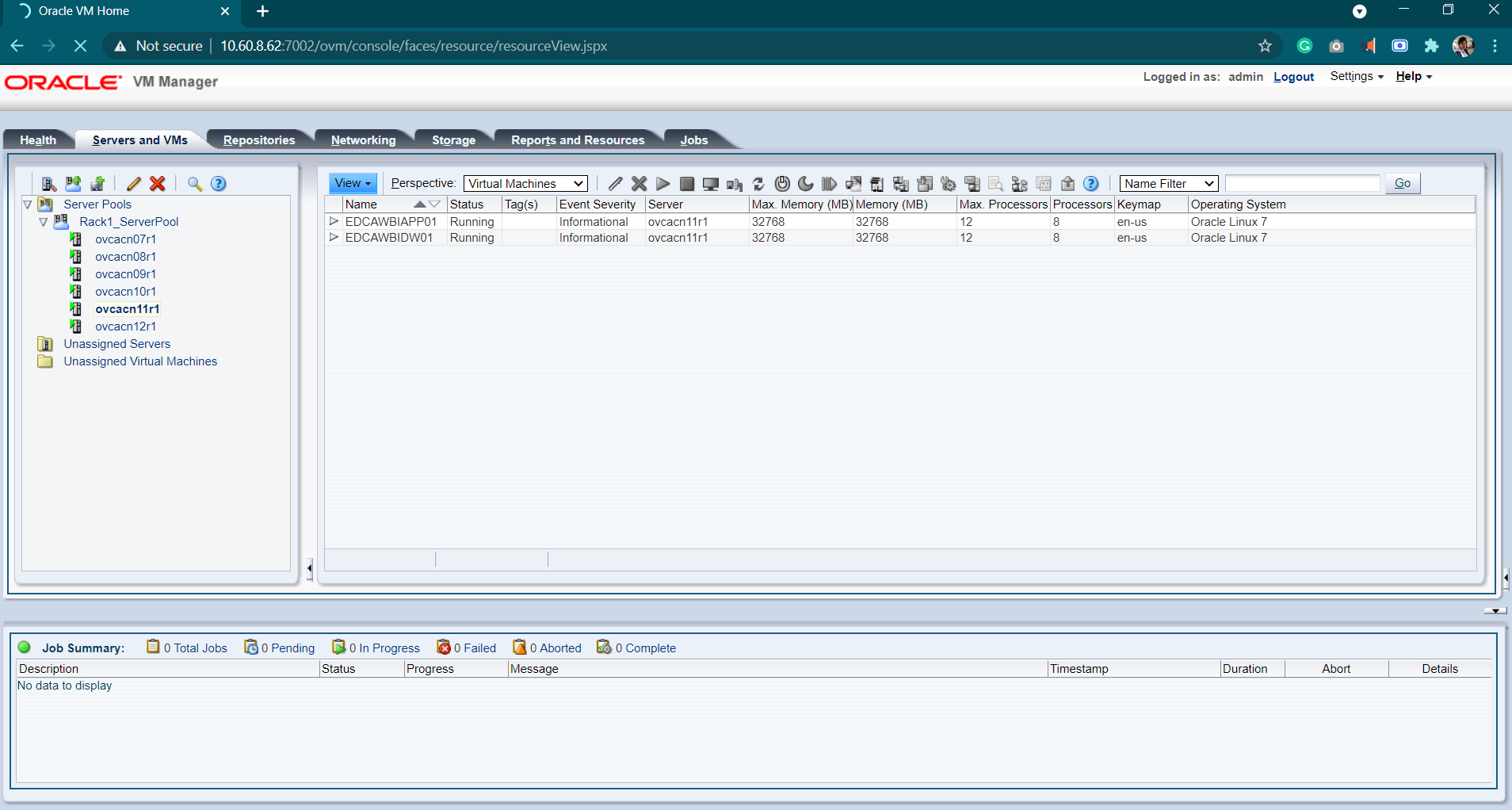Switch to the Health tab

tap(38, 139)
